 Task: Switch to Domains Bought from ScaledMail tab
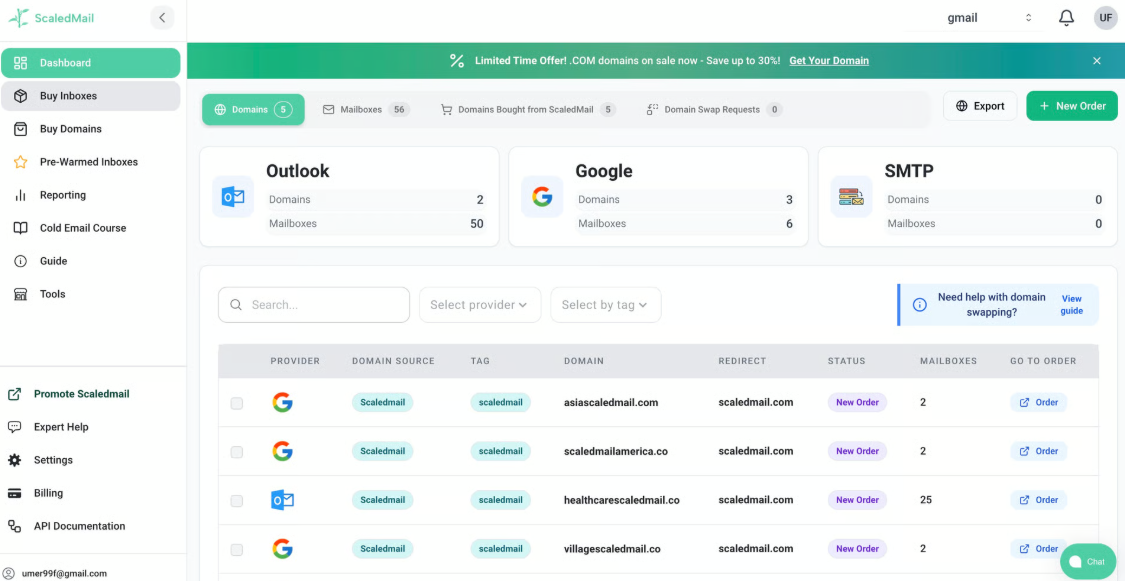coord(528,110)
